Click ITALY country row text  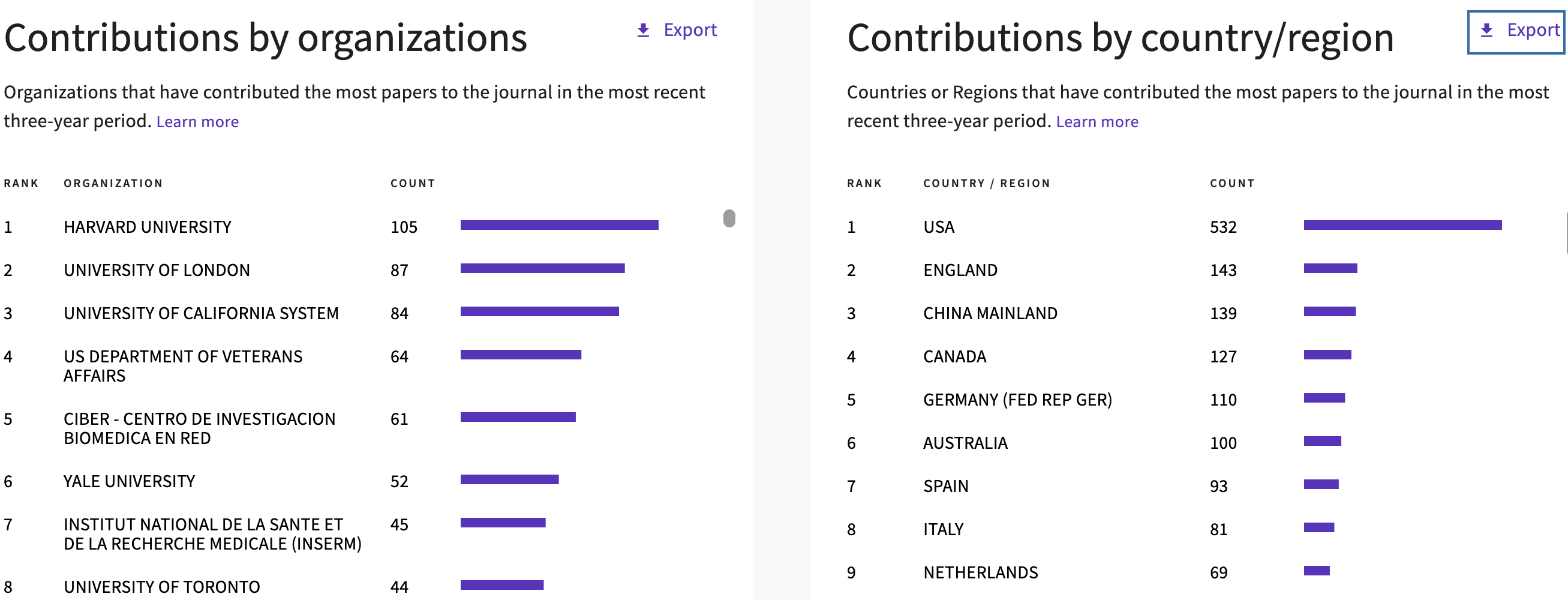(943, 530)
